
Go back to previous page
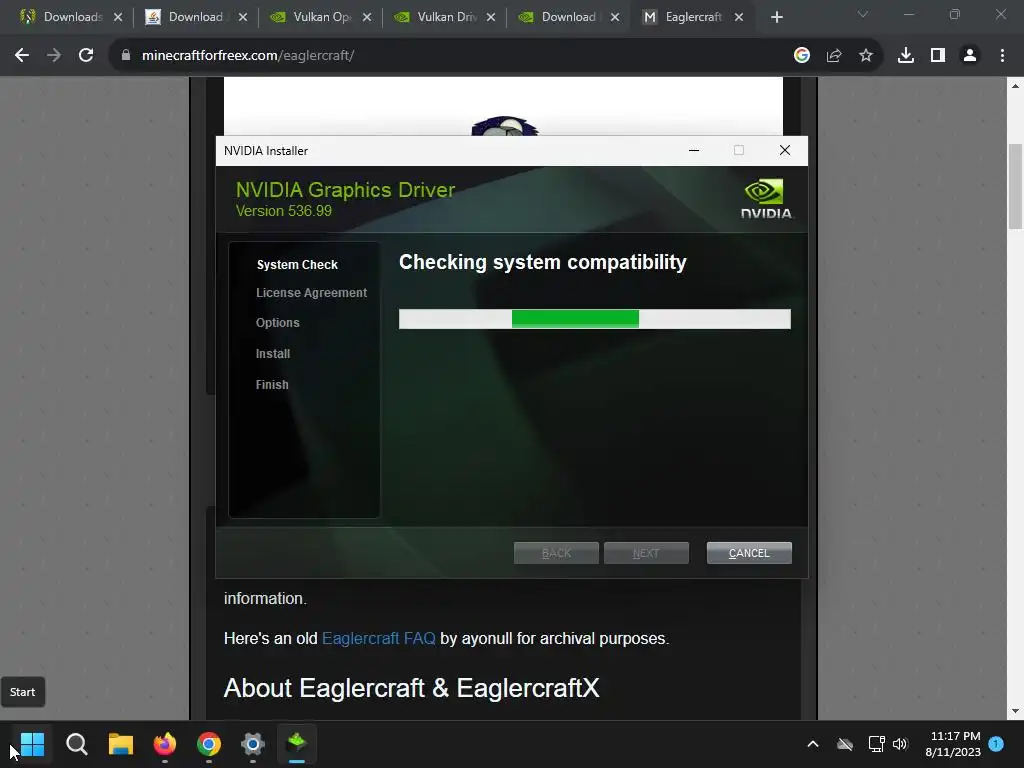pos(22,56)
